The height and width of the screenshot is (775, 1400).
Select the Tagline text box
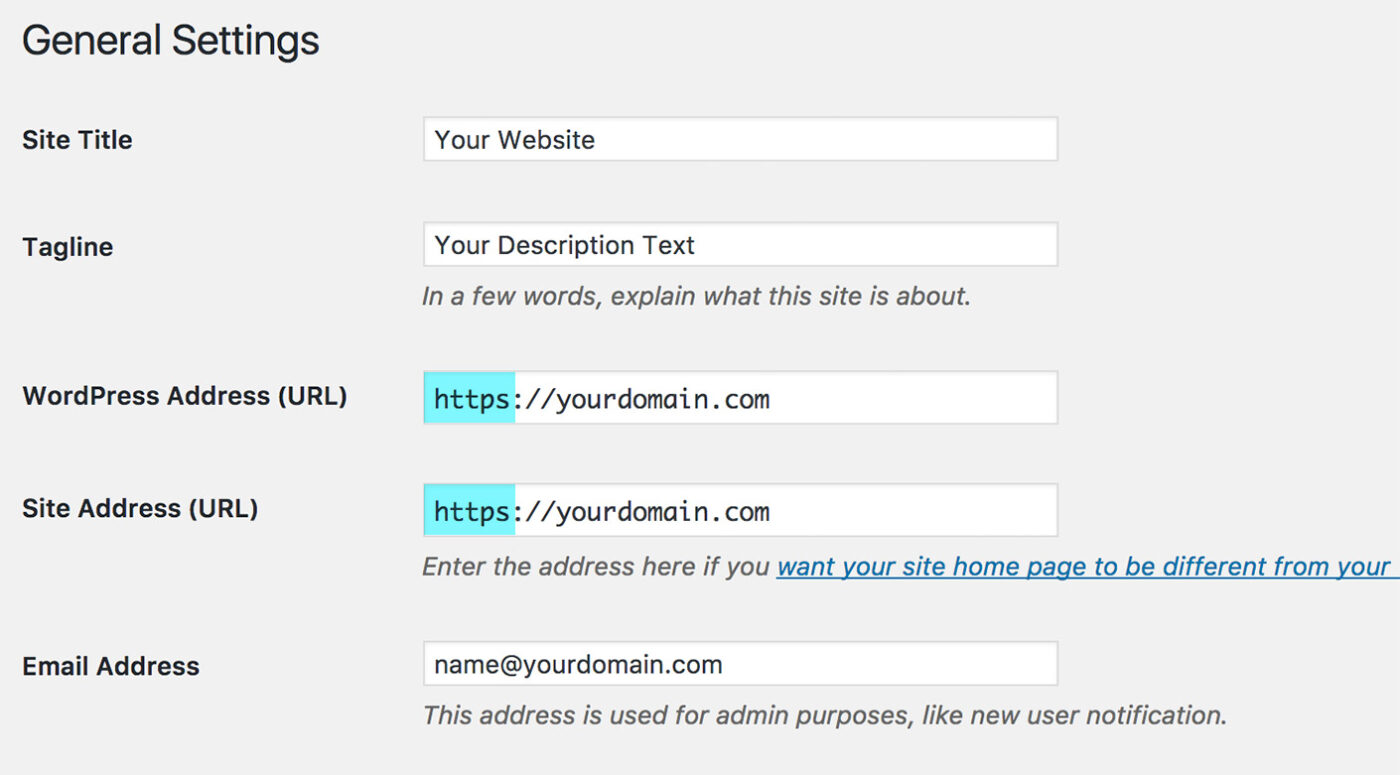[740, 244]
